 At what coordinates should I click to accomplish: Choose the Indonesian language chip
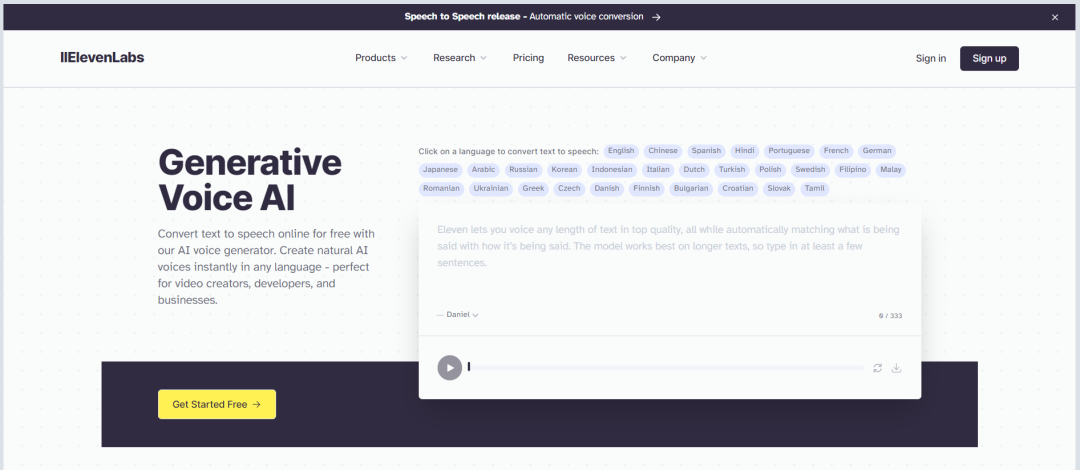tap(612, 170)
